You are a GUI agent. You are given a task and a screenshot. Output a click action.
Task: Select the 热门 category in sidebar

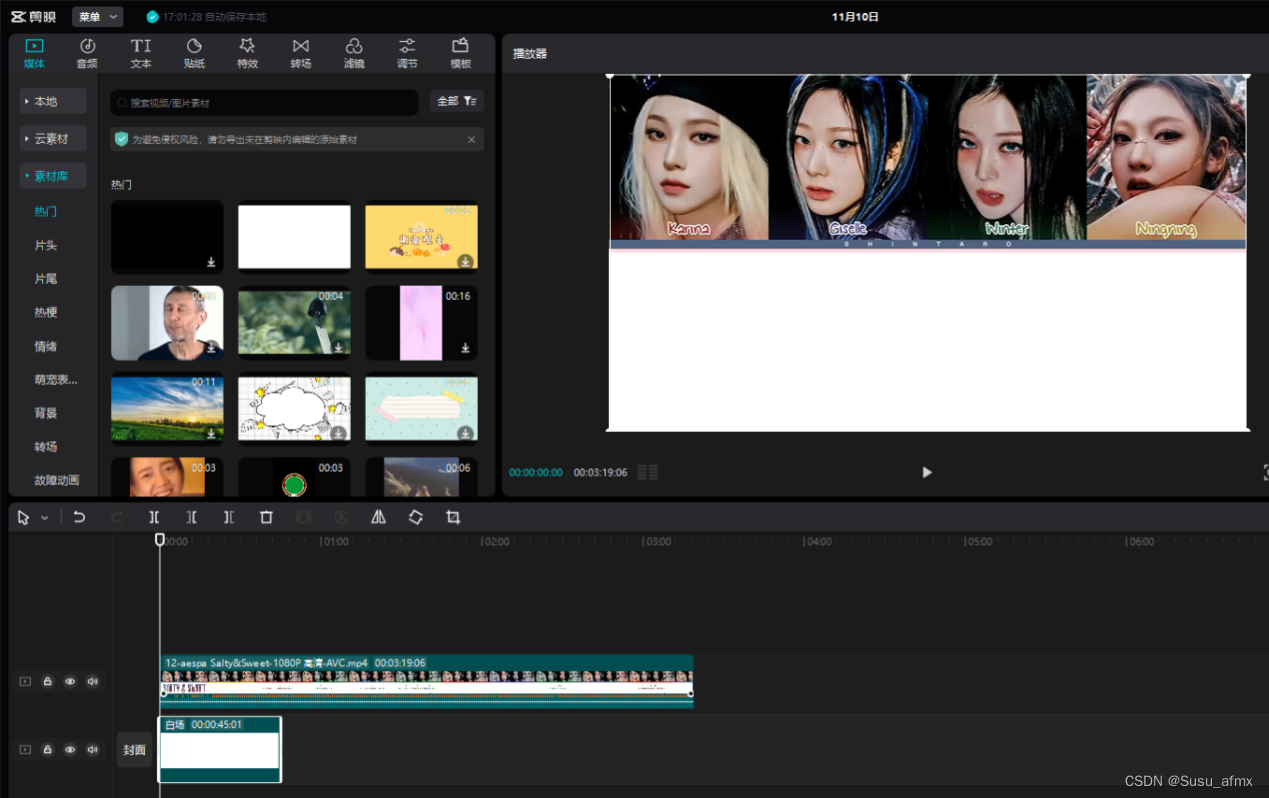(45, 211)
